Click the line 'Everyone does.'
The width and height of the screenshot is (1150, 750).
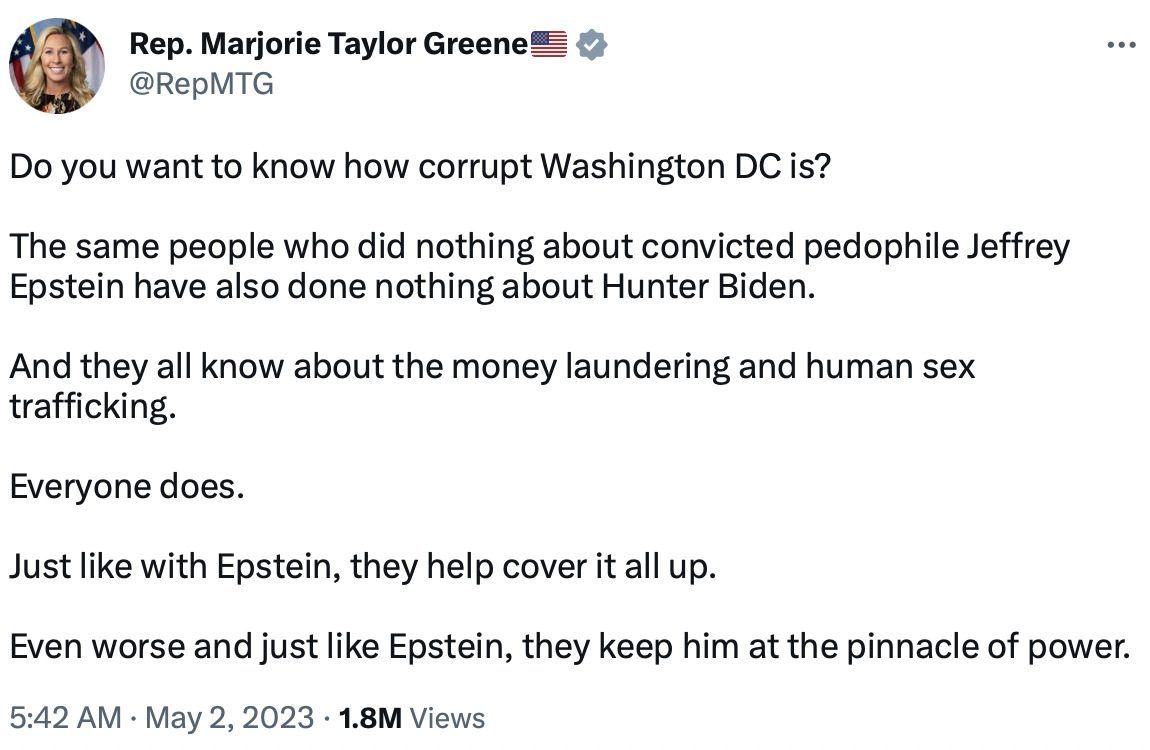[126, 487]
